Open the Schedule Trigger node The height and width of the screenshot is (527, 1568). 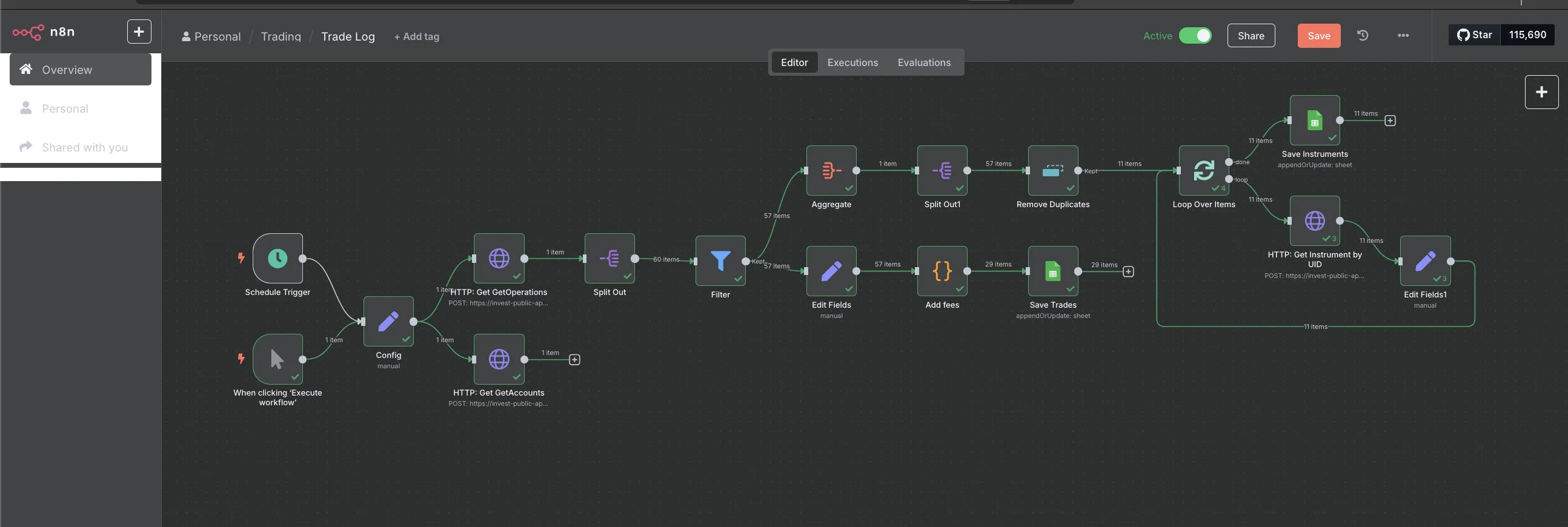(x=277, y=258)
